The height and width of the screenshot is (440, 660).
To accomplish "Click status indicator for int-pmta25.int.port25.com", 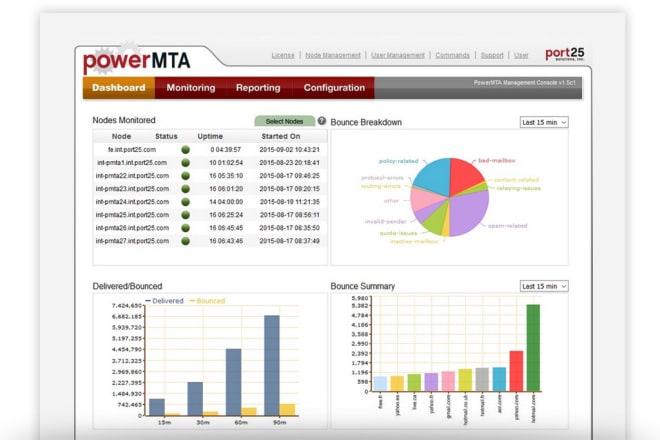I will click(185, 215).
